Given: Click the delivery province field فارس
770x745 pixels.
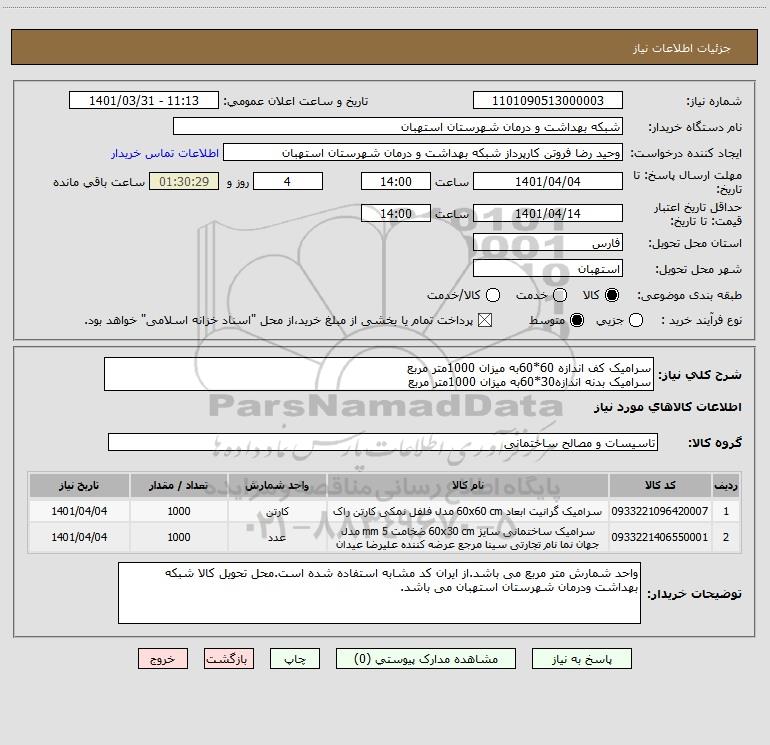Looking at the screenshot, I should (548, 243).
